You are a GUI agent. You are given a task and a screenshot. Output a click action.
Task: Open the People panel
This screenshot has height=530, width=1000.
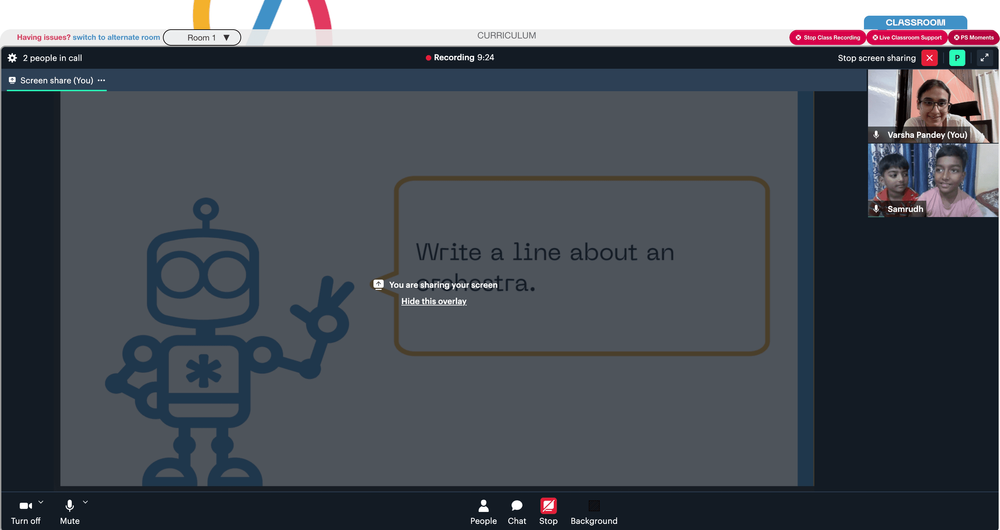pos(483,512)
